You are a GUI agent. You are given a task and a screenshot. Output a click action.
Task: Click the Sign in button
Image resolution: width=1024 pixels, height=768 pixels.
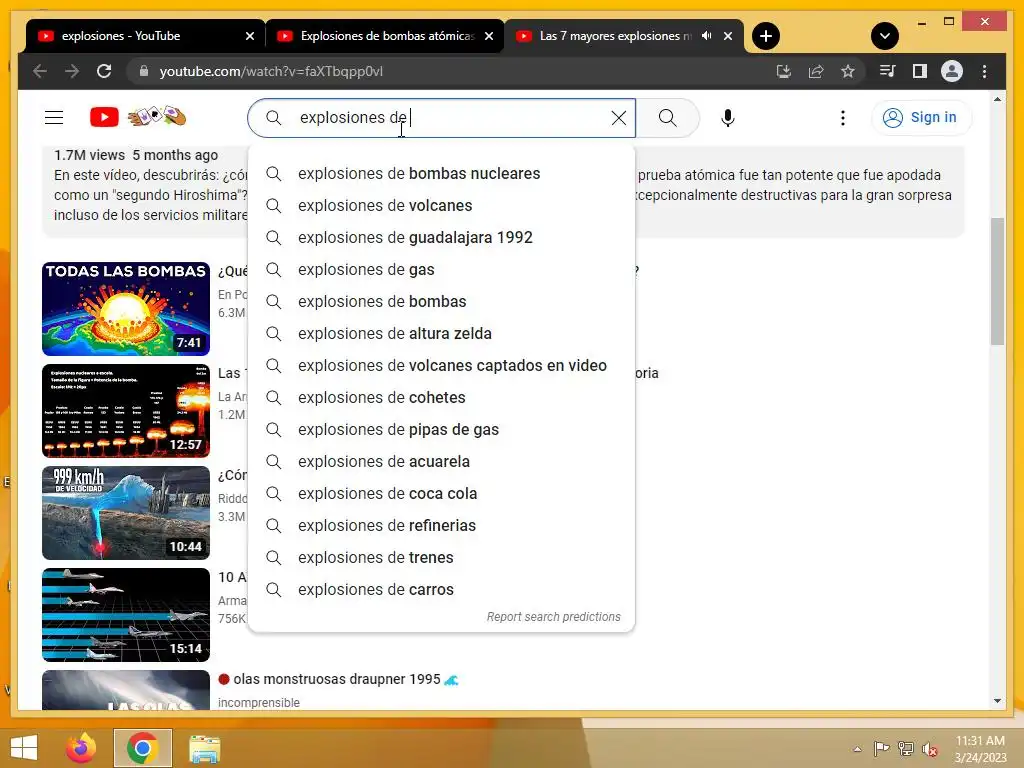pos(921,118)
